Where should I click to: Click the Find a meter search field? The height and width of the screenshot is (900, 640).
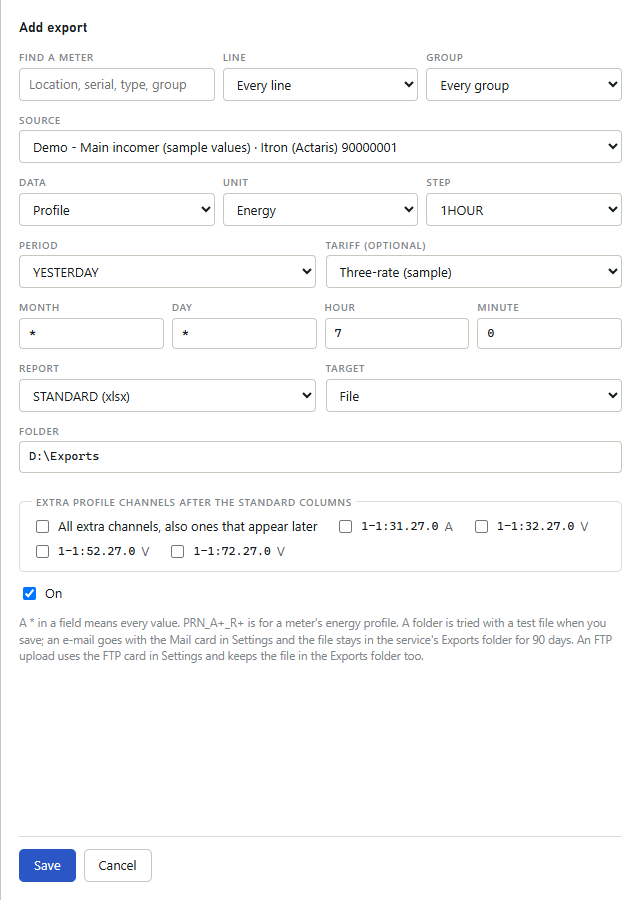click(x=117, y=85)
